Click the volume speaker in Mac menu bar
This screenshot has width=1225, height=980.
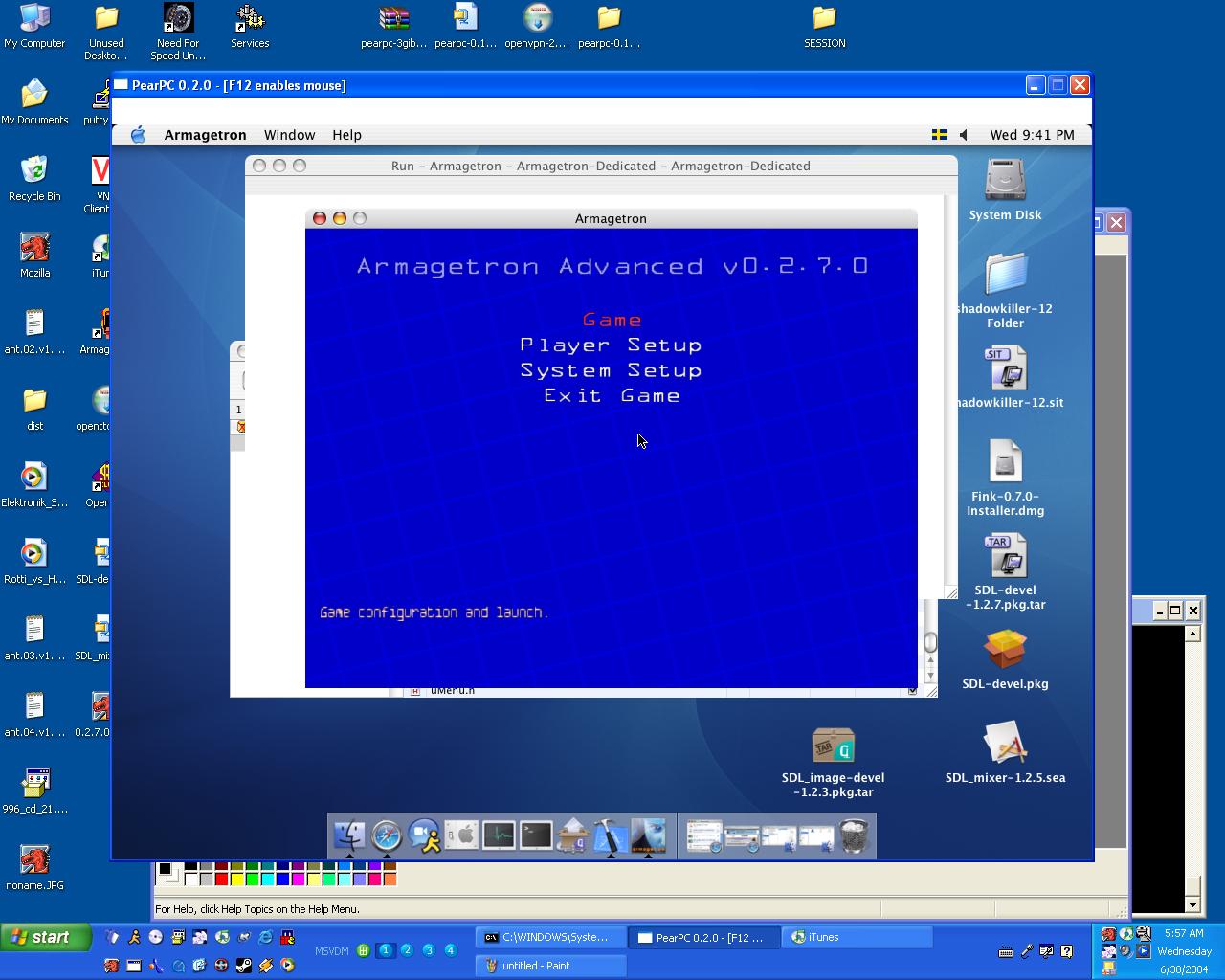pyautogui.click(x=964, y=135)
